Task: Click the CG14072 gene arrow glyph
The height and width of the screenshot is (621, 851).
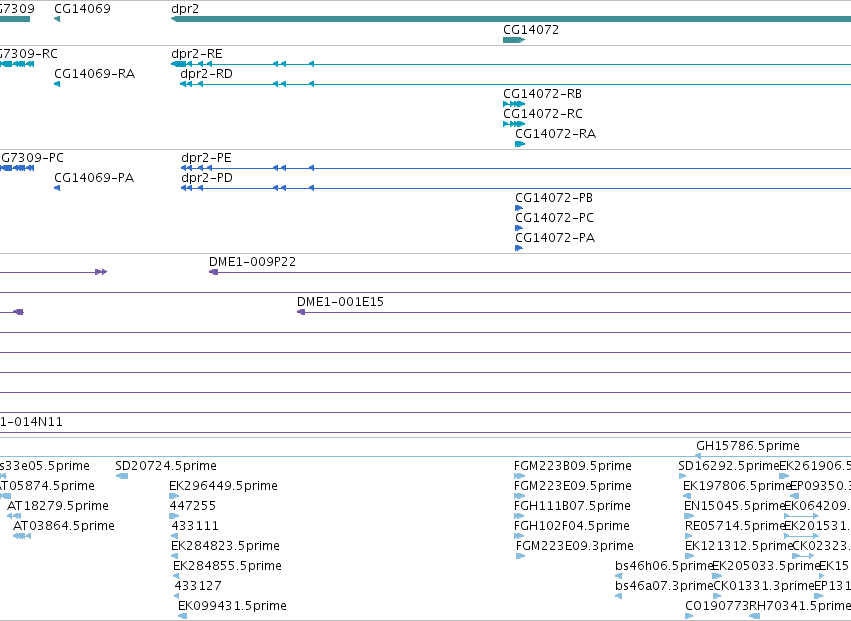Action: 514,40
